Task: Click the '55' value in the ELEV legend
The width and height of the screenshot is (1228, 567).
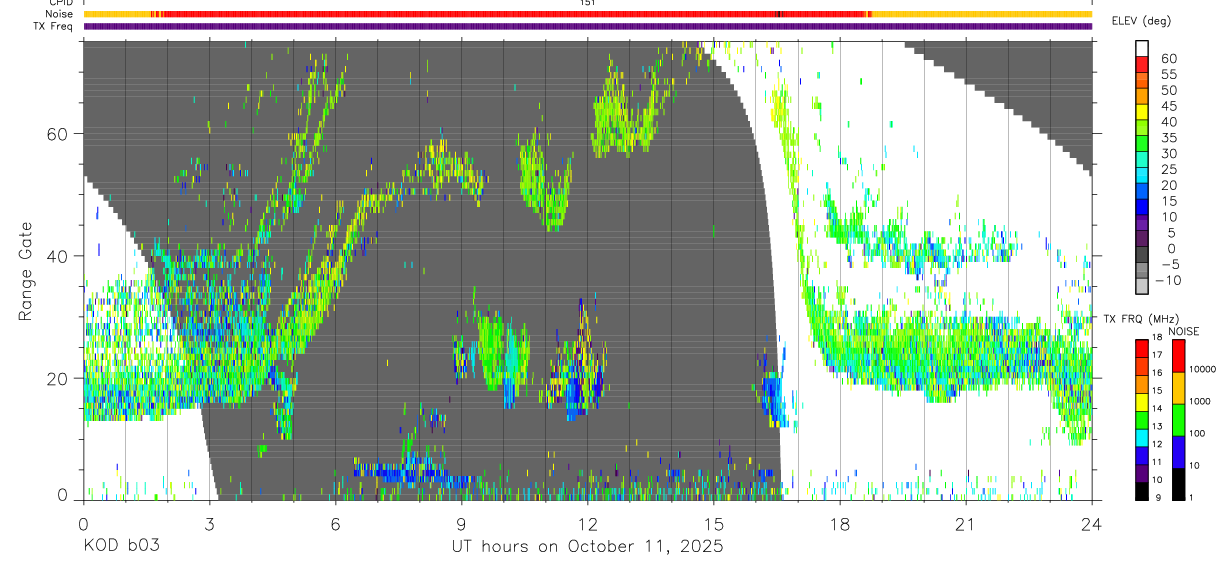Action: pos(1169,74)
